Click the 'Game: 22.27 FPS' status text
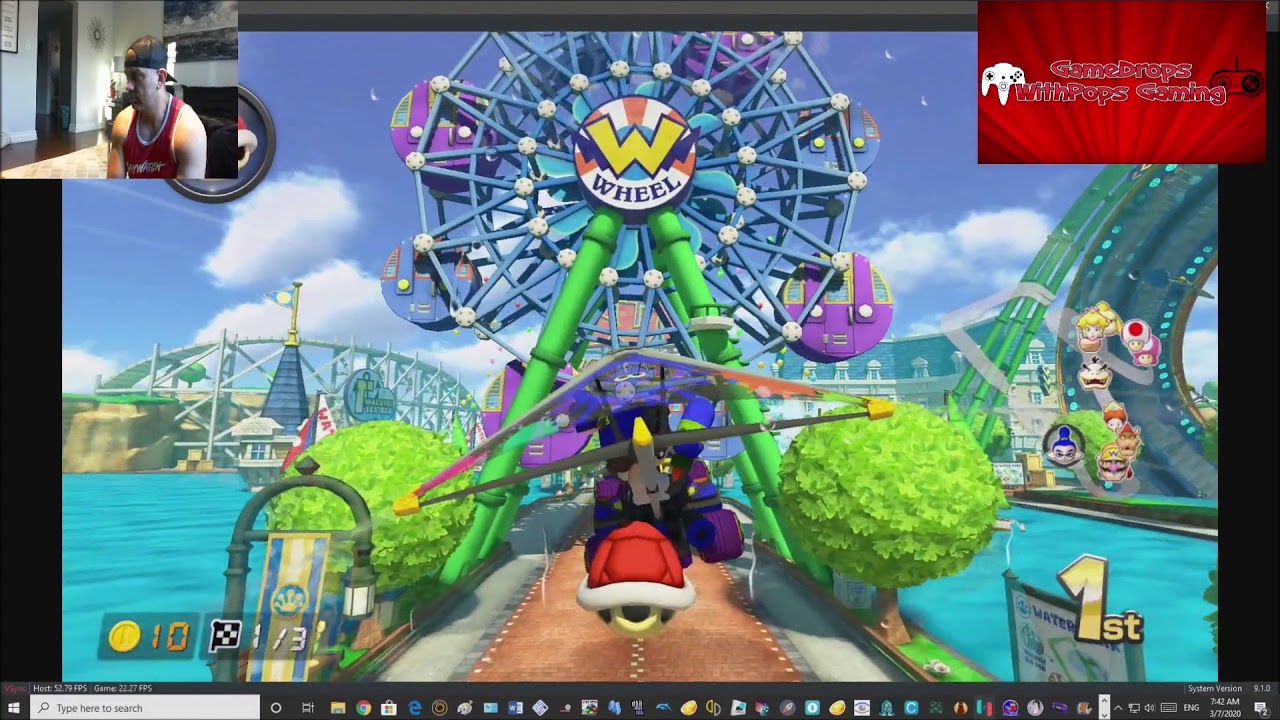The image size is (1280, 720). tap(123, 688)
